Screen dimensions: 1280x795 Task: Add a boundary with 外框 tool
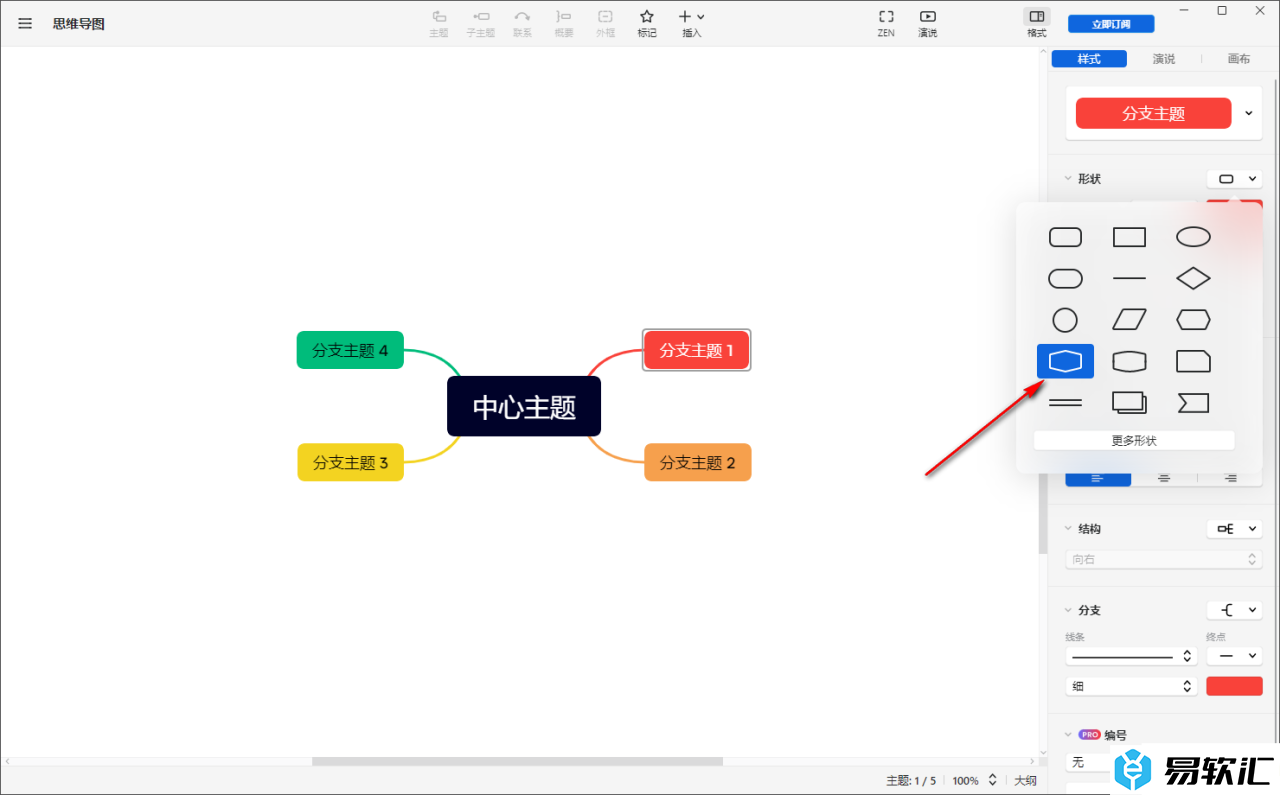point(605,23)
